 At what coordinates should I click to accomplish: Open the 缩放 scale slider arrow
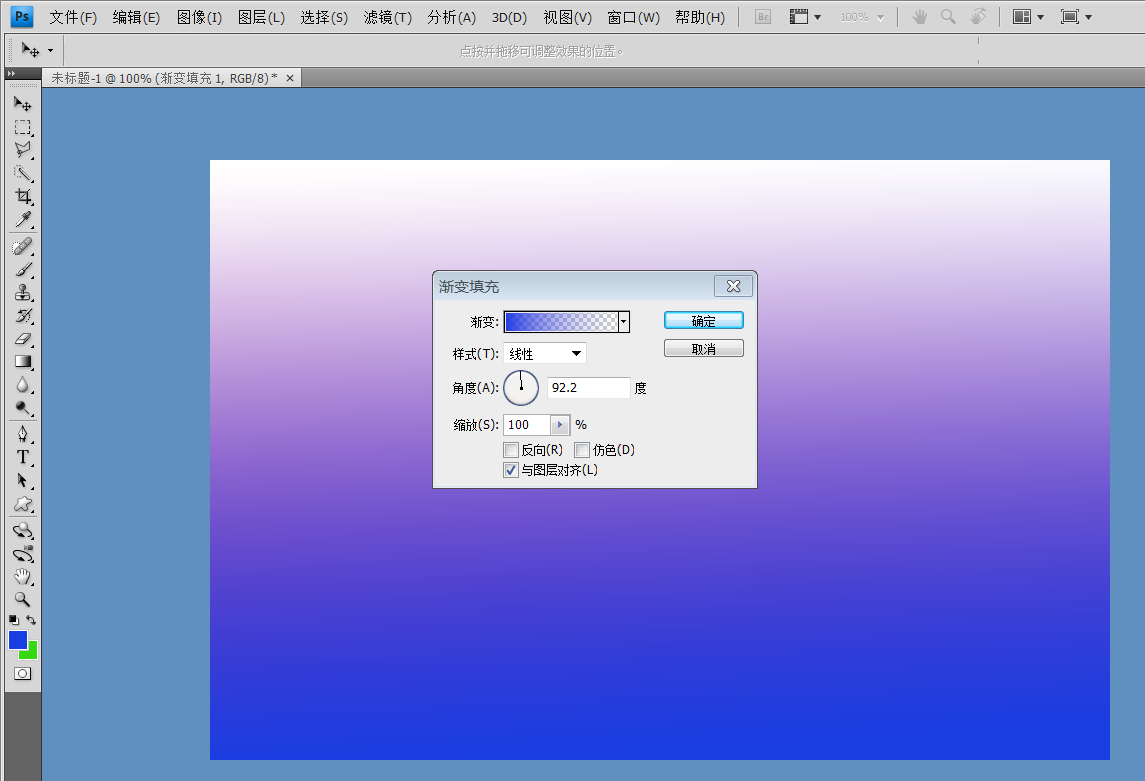(560, 425)
